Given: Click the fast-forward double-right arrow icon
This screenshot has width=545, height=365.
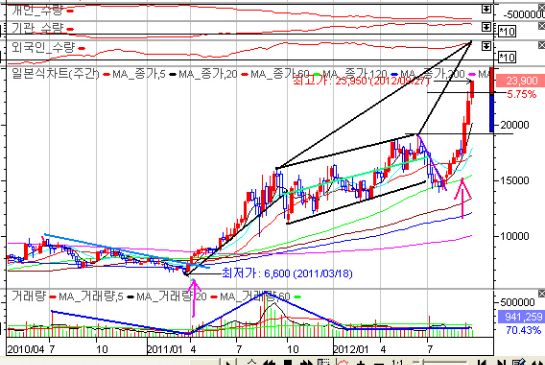Looking at the screenshot, I should click(307, 363).
